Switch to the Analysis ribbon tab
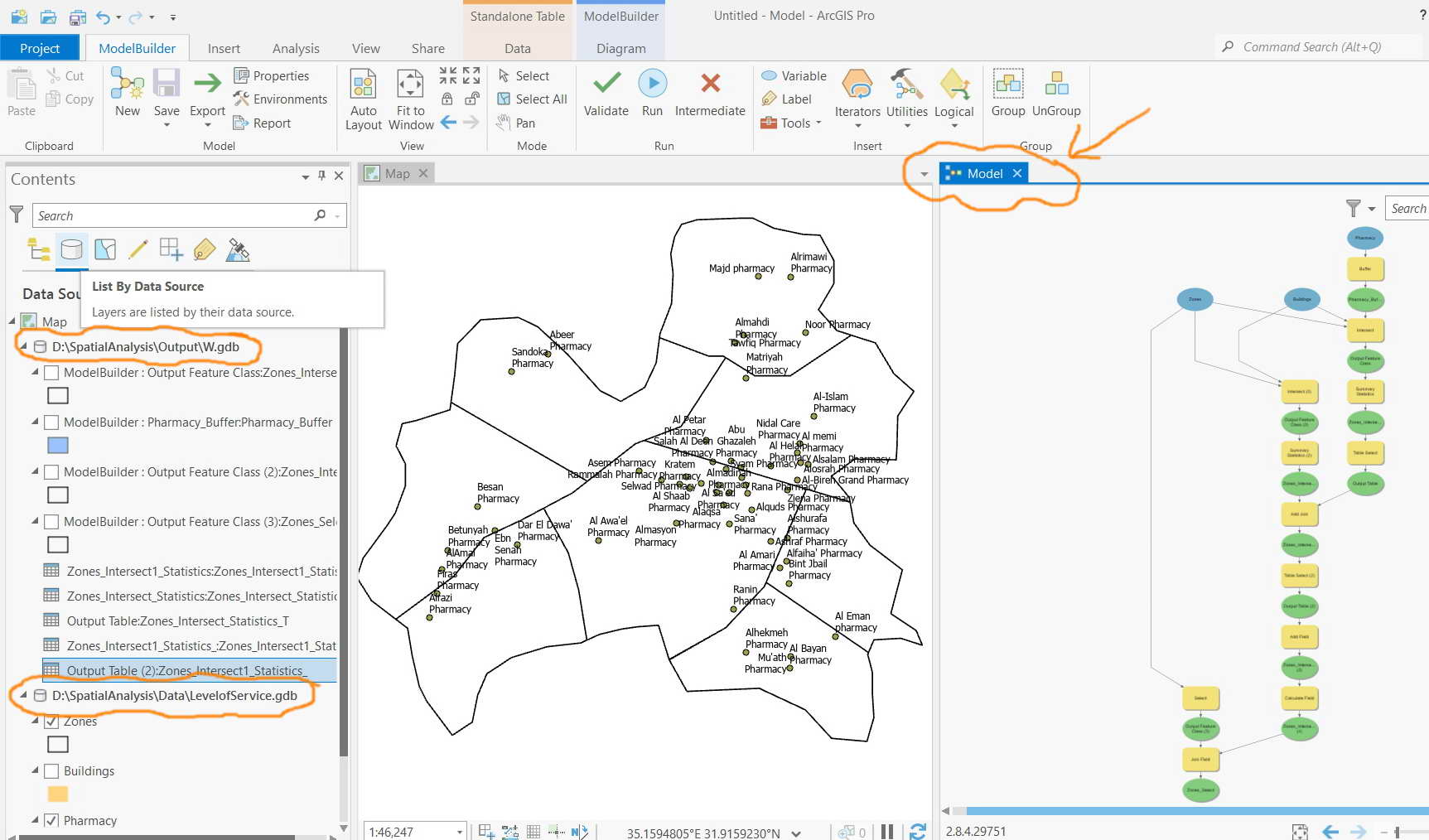Viewport: 1429px width, 840px height. click(296, 48)
